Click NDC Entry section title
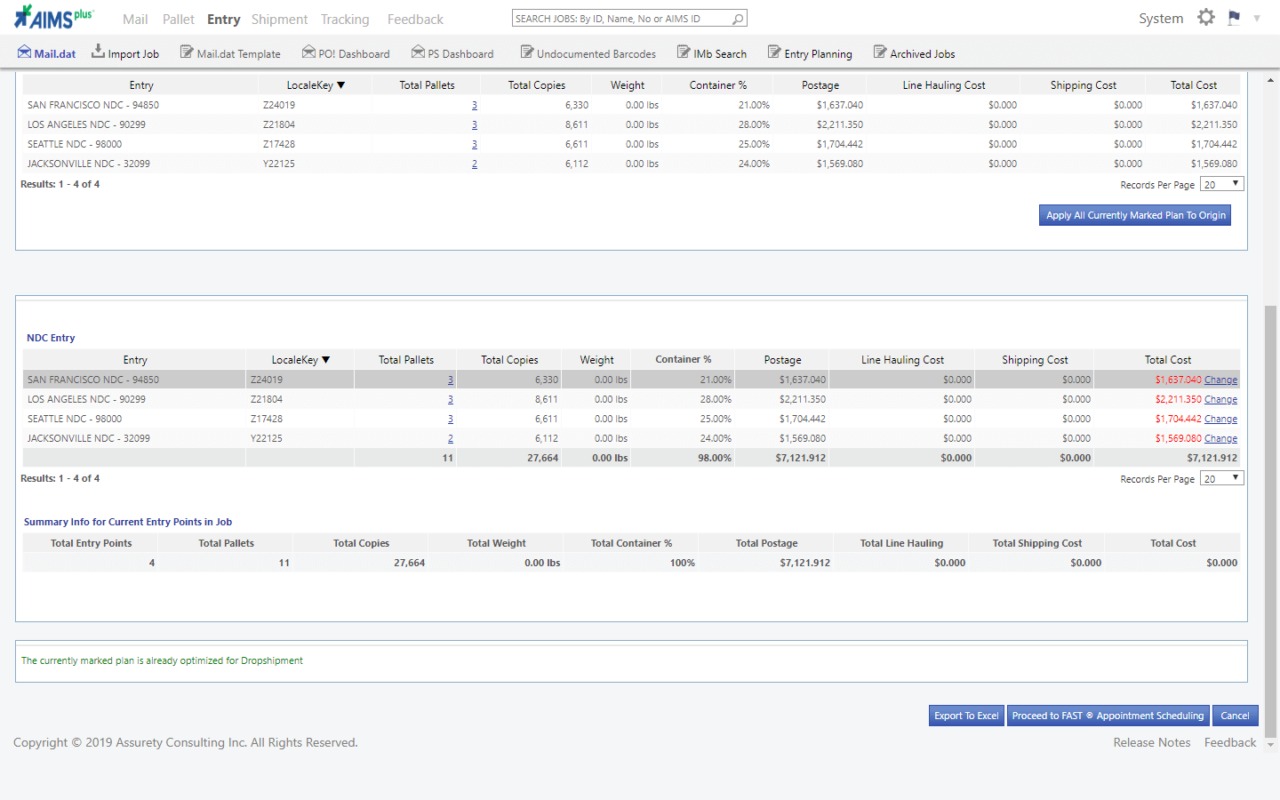The width and height of the screenshot is (1280, 800). 51,338
